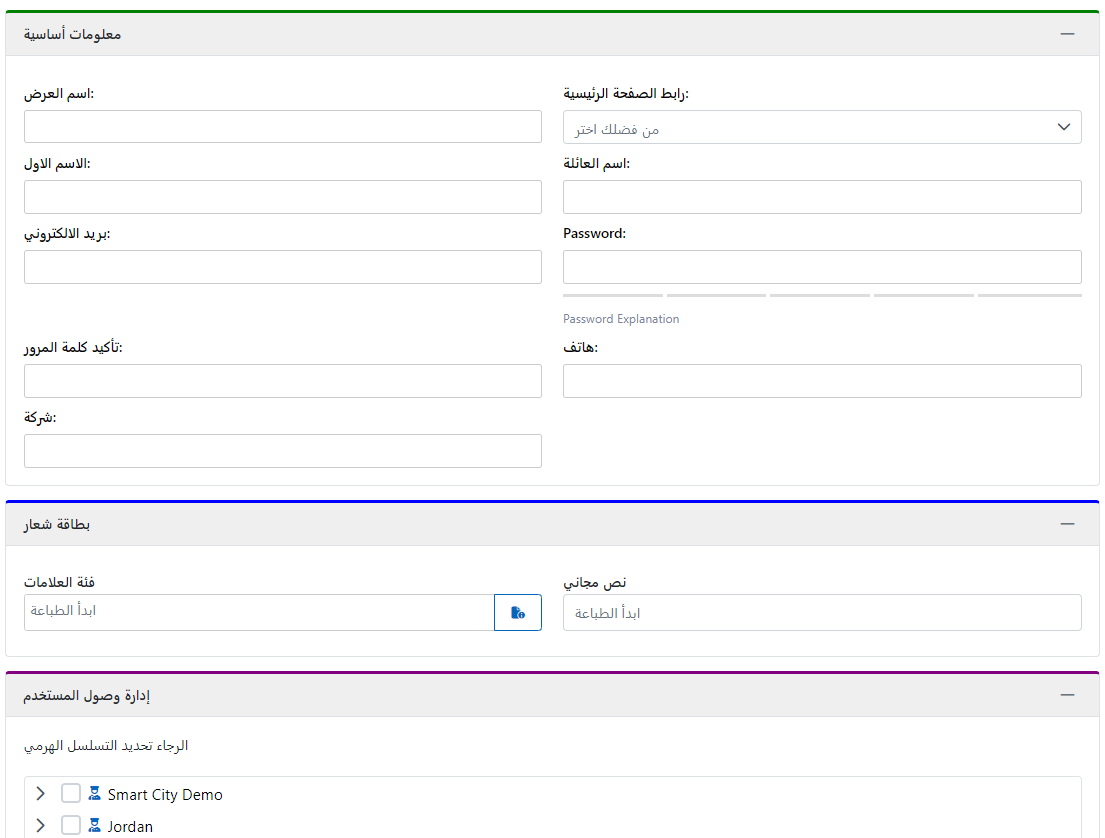The height and width of the screenshot is (838, 1105).
Task: Click the Smart City Demo user icon
Action: (95, 794)
